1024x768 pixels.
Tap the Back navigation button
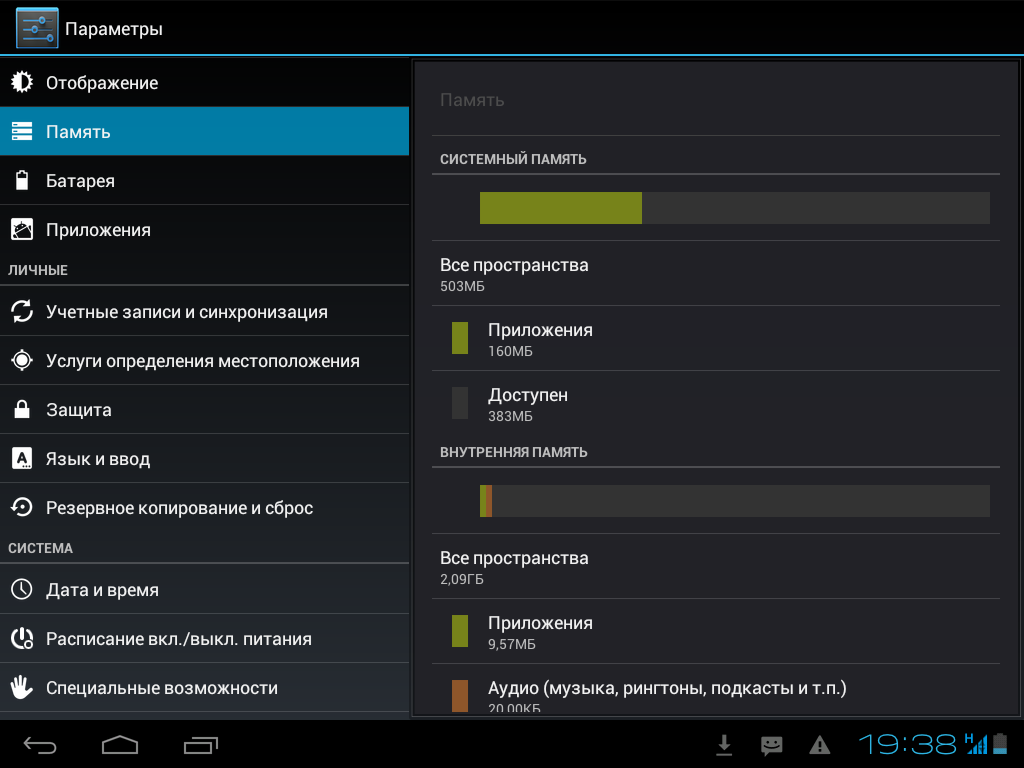point(40,745)
